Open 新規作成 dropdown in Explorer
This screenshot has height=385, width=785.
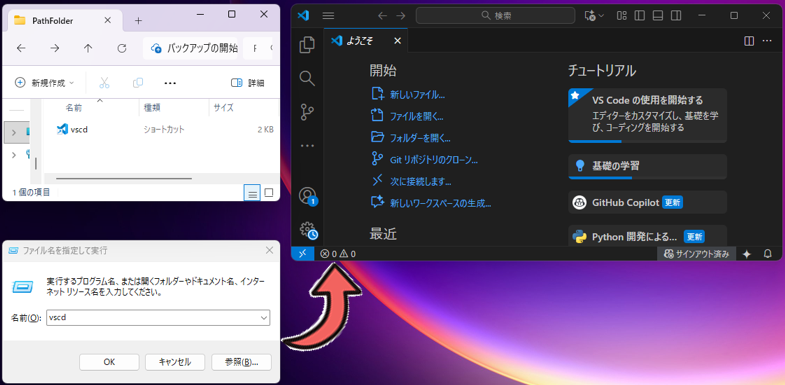[x=44, y=83]
